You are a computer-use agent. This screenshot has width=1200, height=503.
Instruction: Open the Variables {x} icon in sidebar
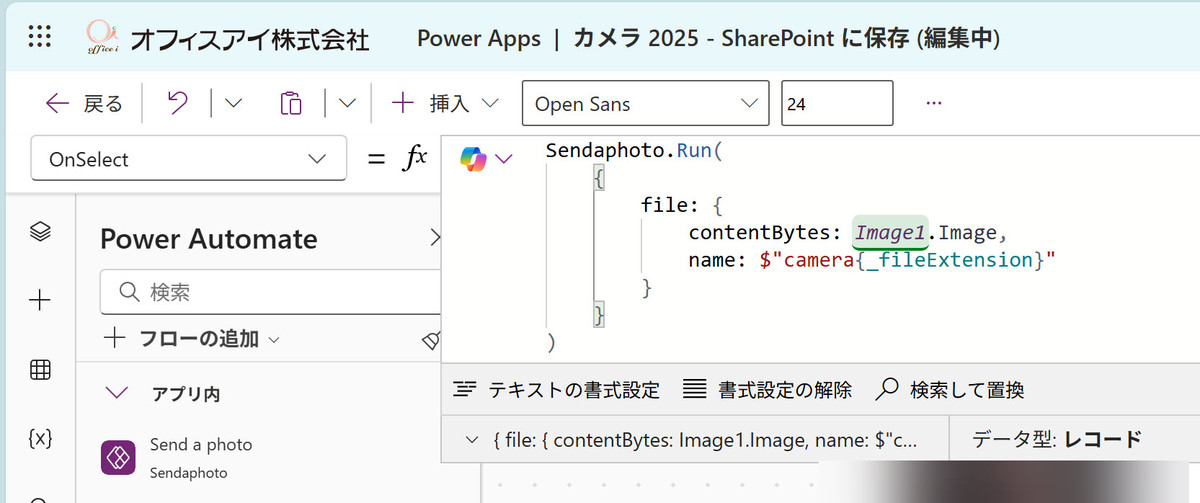tap(40, 438)
